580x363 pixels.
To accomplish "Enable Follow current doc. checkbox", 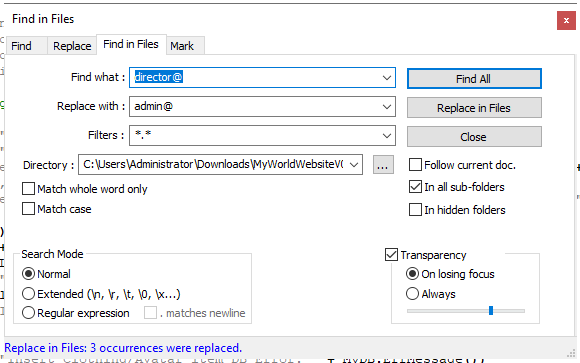I will (x=415, y=165).
